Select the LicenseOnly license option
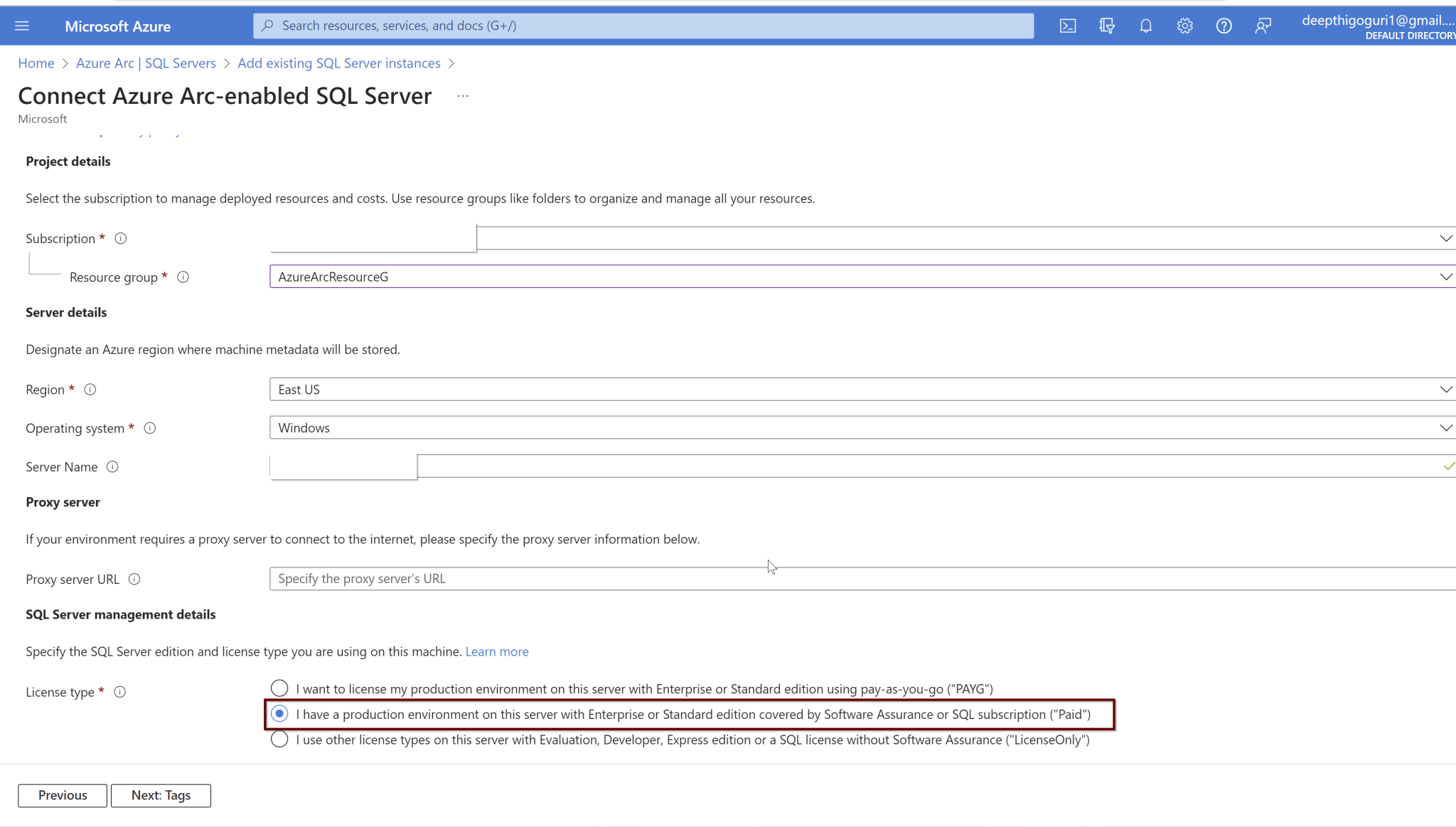The height and width of the screenshot is (827, 1456). [x=279, y=740]
